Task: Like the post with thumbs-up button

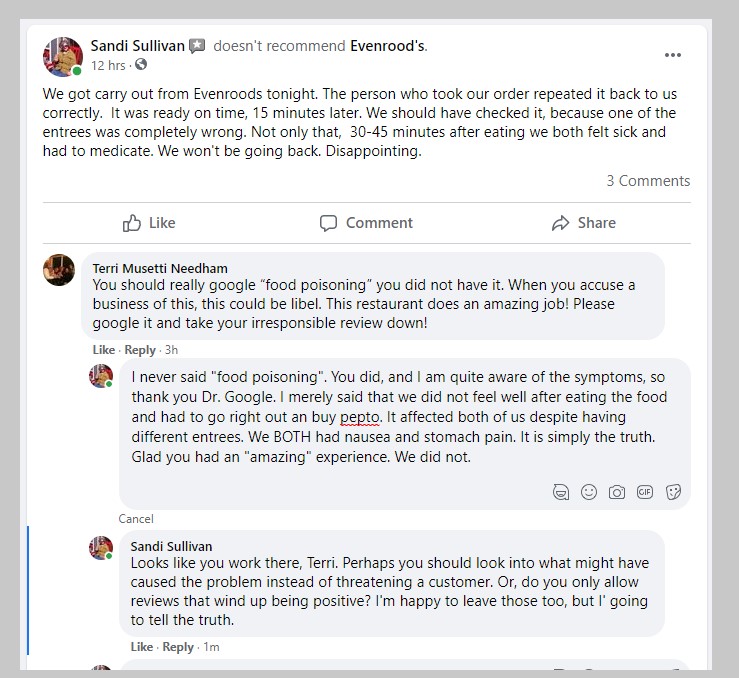Action: click(148, 223)
